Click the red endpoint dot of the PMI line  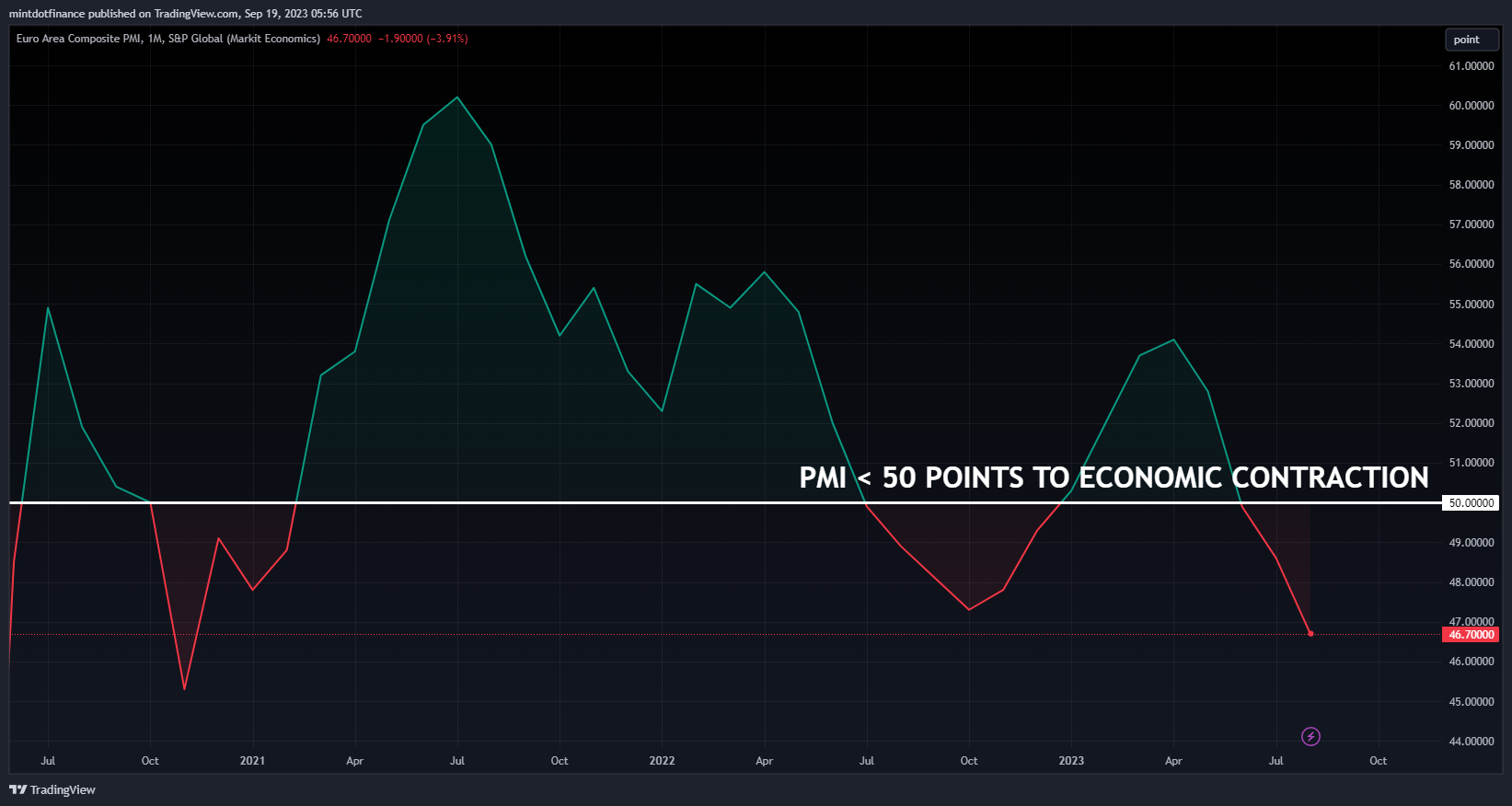click(x=1310, y=634)
